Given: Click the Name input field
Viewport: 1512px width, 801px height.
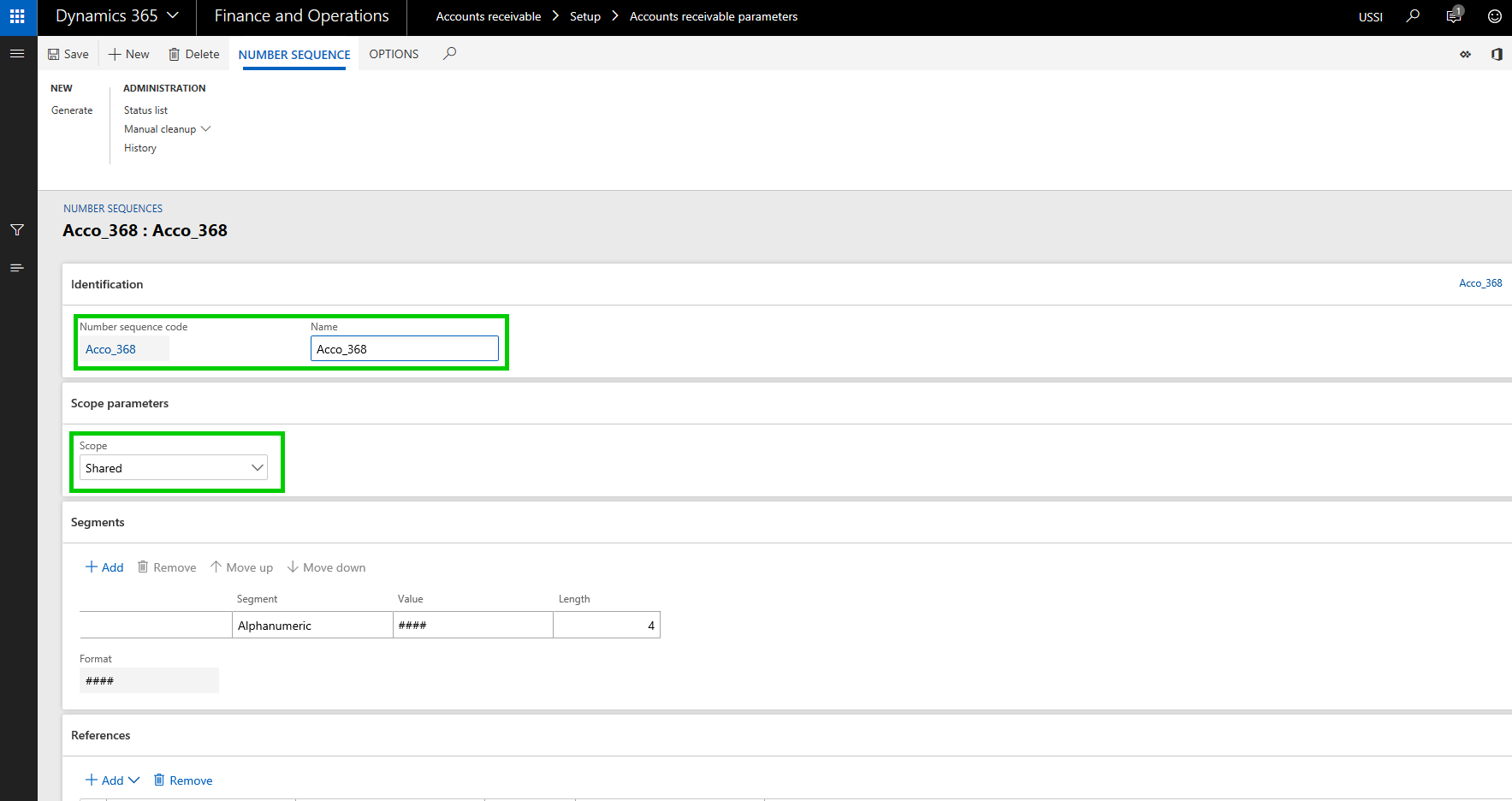Looking at the screenshot, I should pos(404,349).
